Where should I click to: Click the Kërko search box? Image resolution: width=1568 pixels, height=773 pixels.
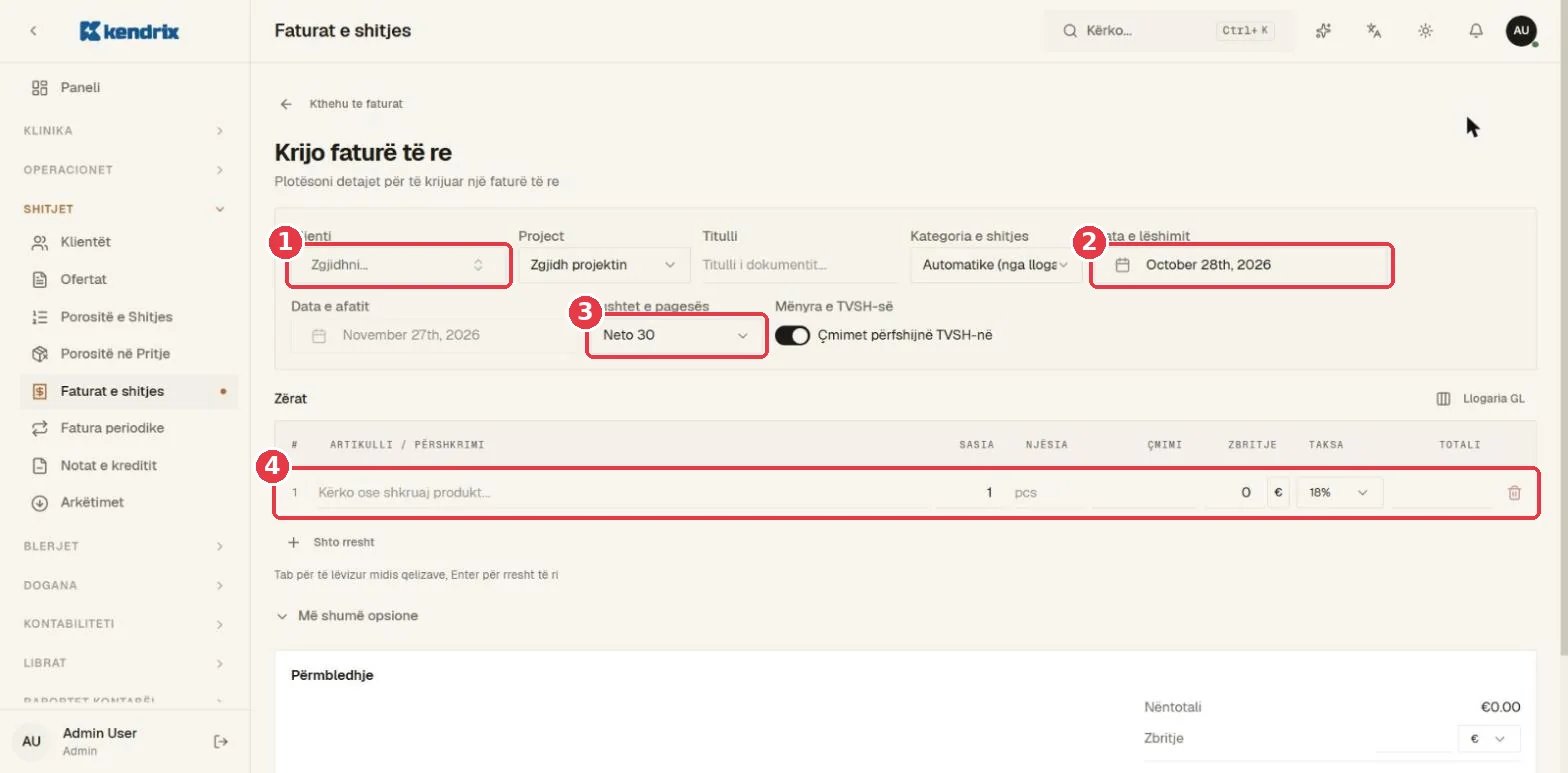pos(1169,31)
